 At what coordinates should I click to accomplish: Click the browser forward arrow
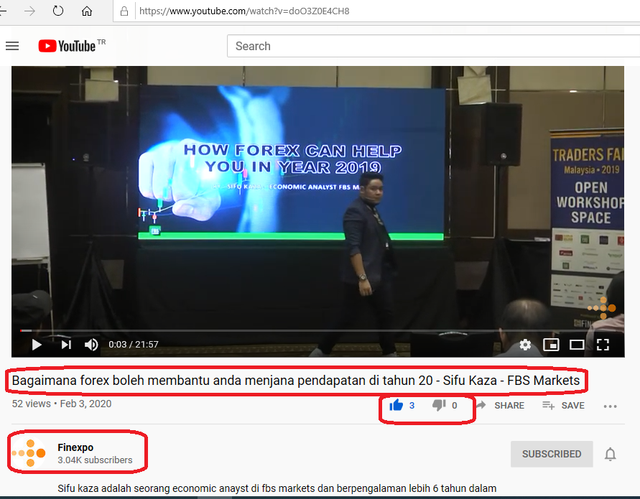coord(30,11)
